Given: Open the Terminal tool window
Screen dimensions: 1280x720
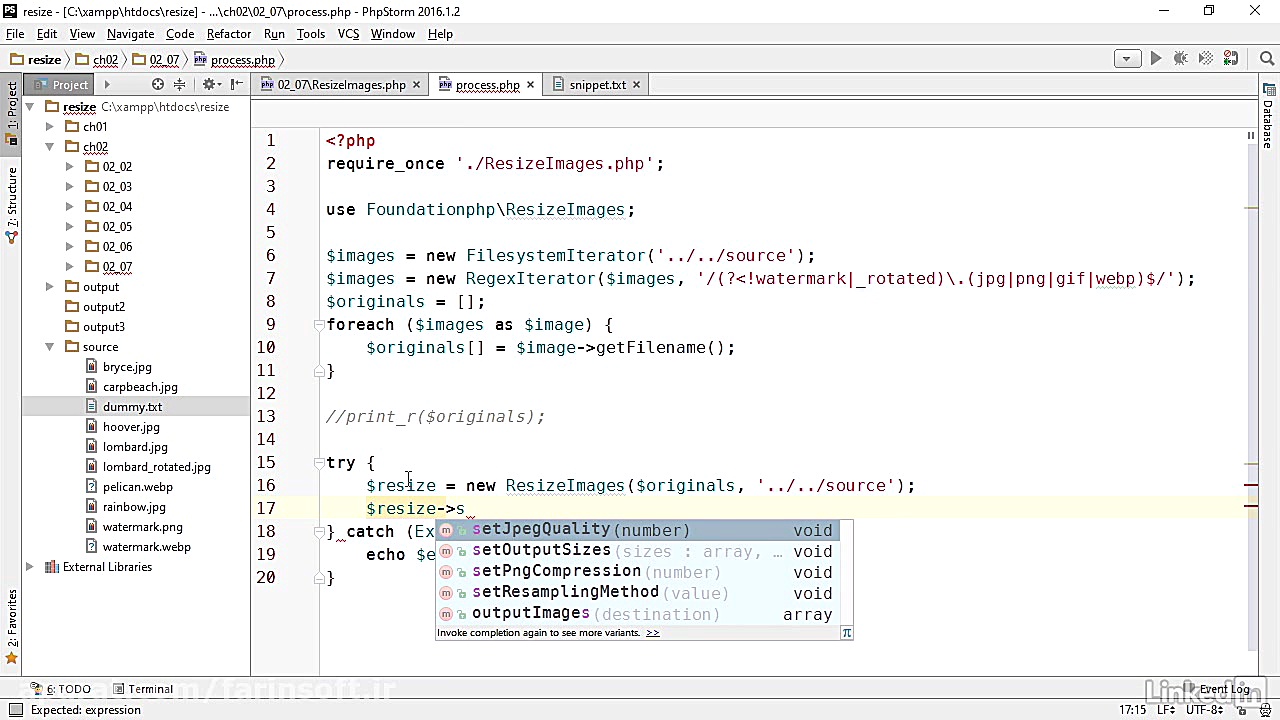Looking at the screenshot, I should point(143,689).
